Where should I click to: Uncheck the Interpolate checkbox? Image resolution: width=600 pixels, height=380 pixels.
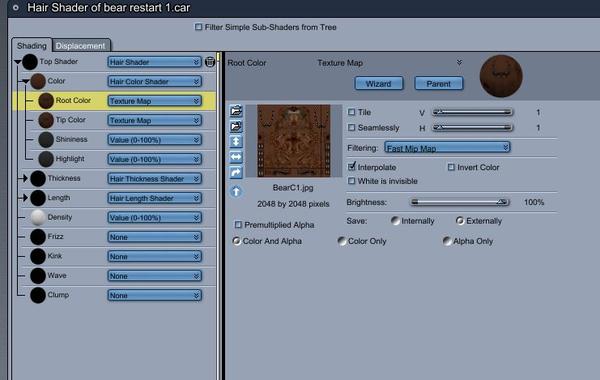pyautogui.click(x=351, y=167)
